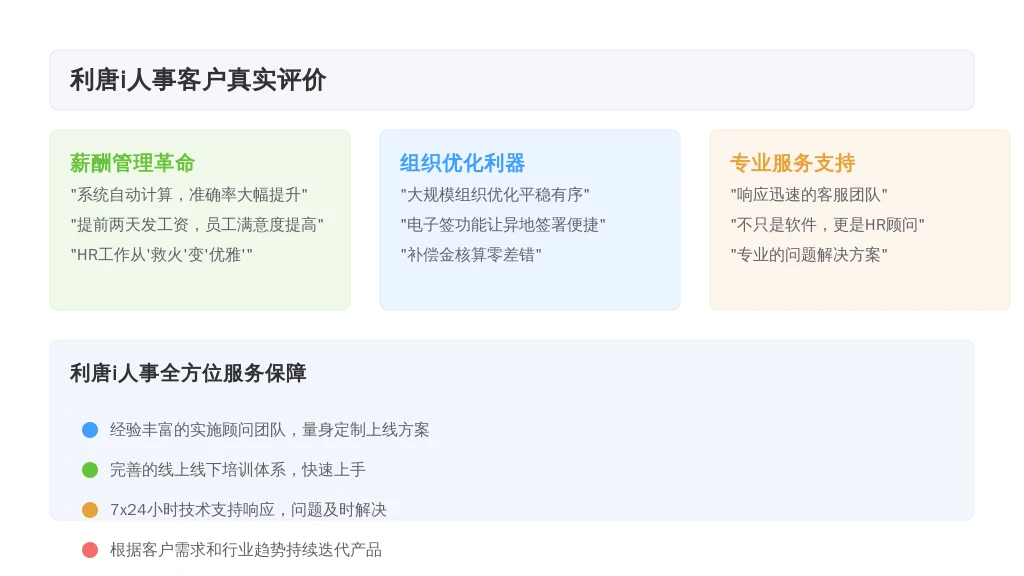Click quote "电子签功能让异地签署便捷"

click(503, 225)
